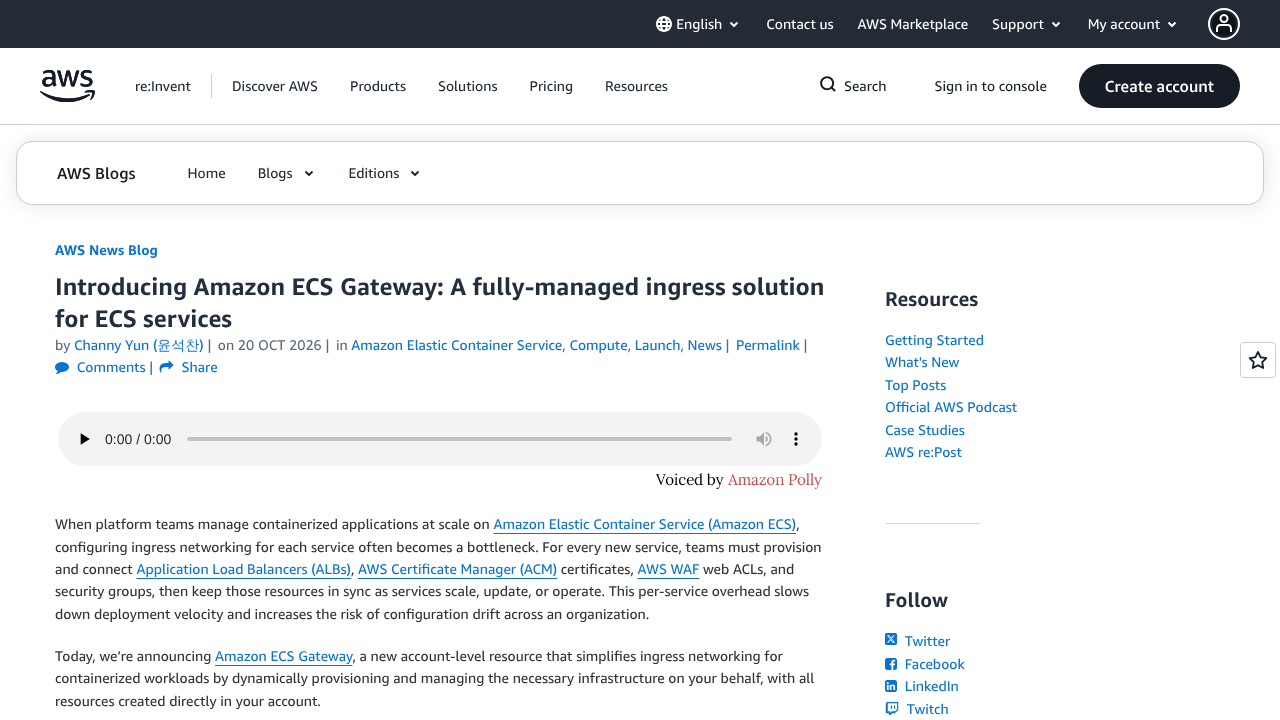Open the Pricing menu
This screenshot has width=1280, height=720.
pos(551,86)
